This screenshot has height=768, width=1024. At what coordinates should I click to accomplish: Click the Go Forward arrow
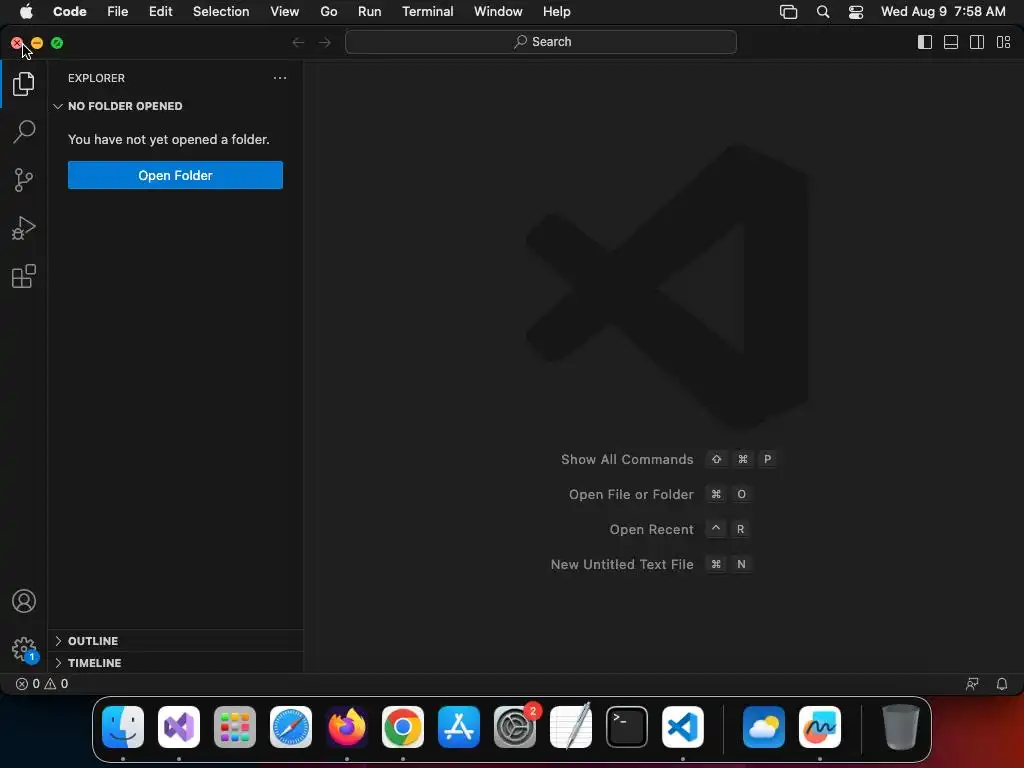pyautogui.click(x=325, y=42)
